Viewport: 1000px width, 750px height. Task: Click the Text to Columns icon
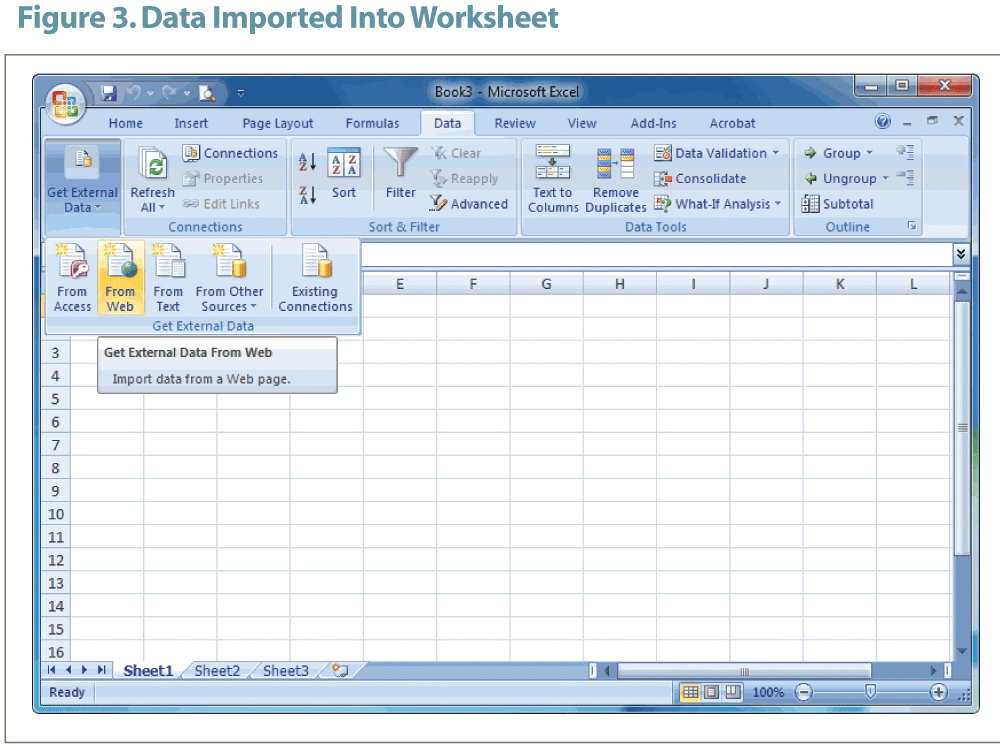pyautogui.click(x=553, y=162)
